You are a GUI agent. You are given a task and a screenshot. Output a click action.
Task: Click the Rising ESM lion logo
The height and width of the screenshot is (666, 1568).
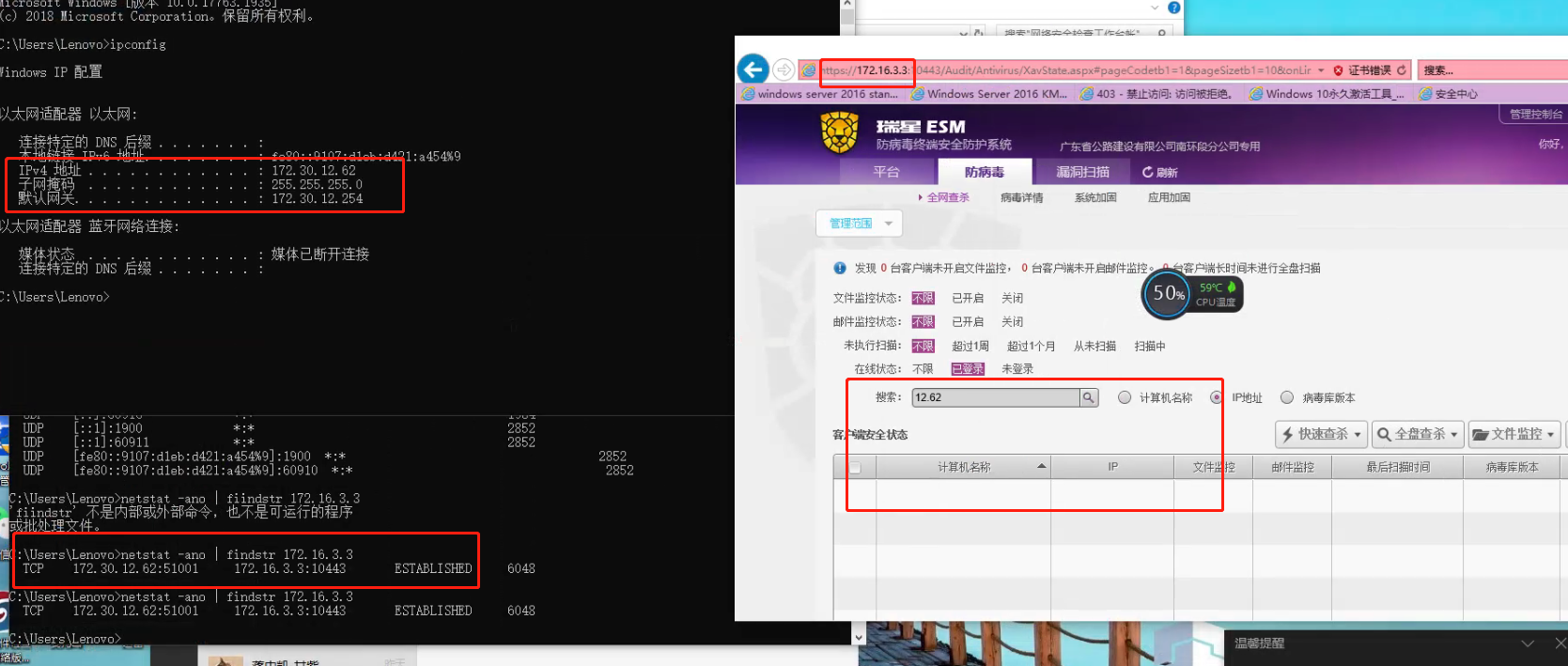(x=840, y=133)
